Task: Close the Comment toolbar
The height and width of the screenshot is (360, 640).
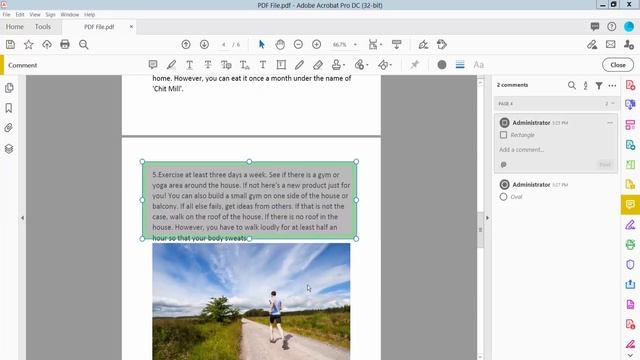Action: [618, 65]
